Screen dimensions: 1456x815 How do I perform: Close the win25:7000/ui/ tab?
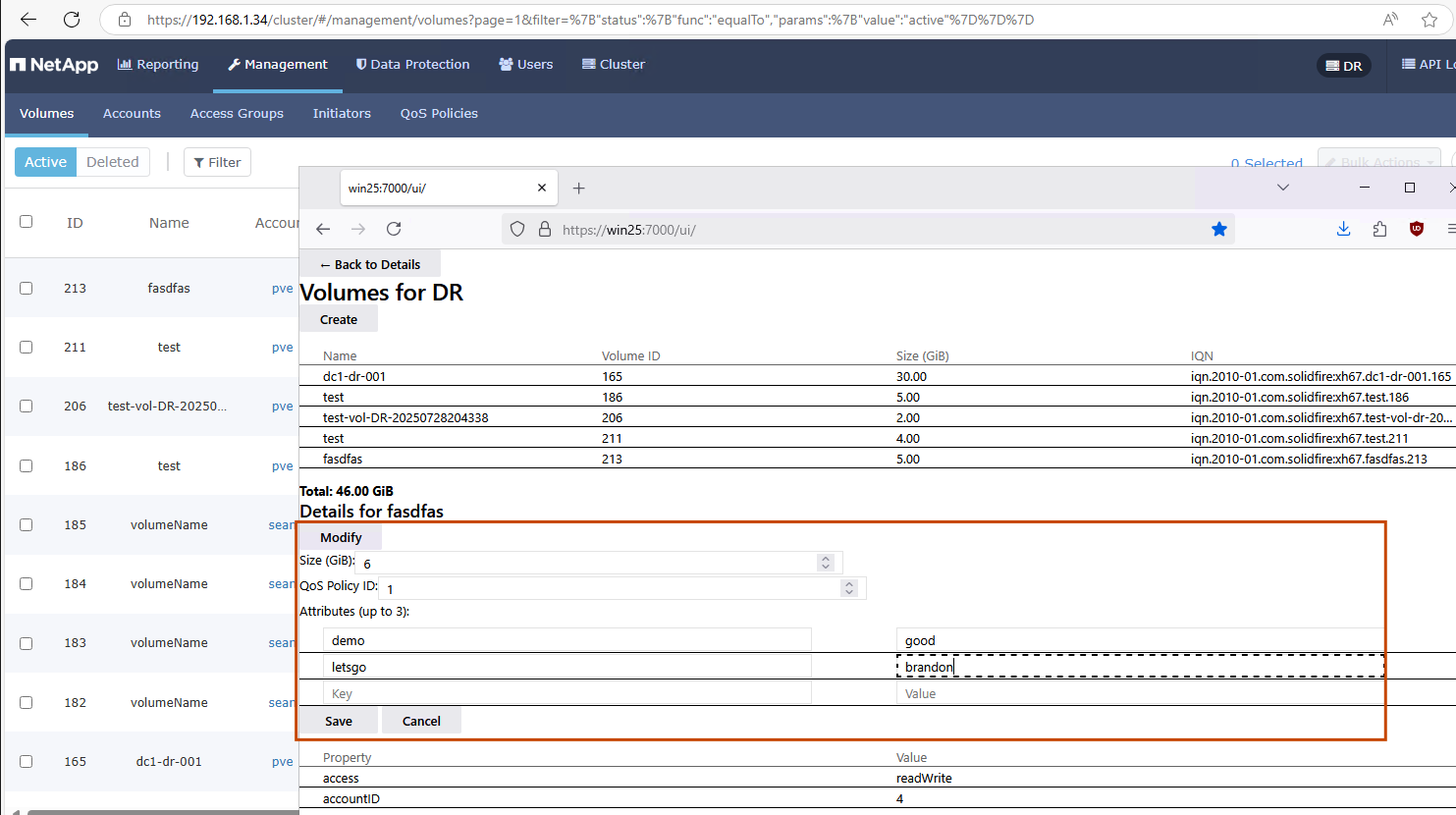pos(541,188)
